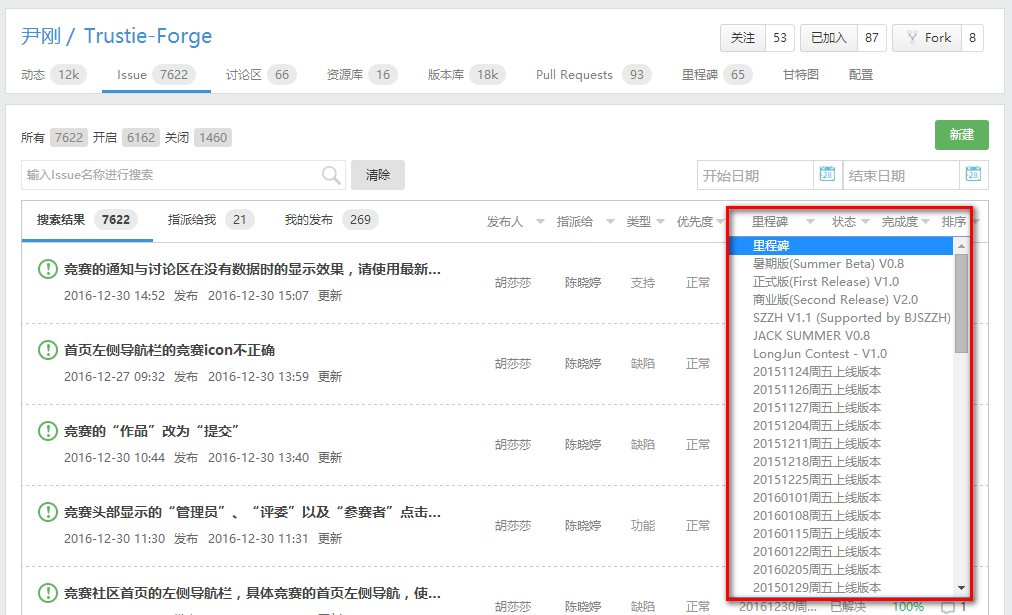The width and height of the screenshot is (1012, 615).
Task: Click the search magnifier icon
Action: pos(331,175)
